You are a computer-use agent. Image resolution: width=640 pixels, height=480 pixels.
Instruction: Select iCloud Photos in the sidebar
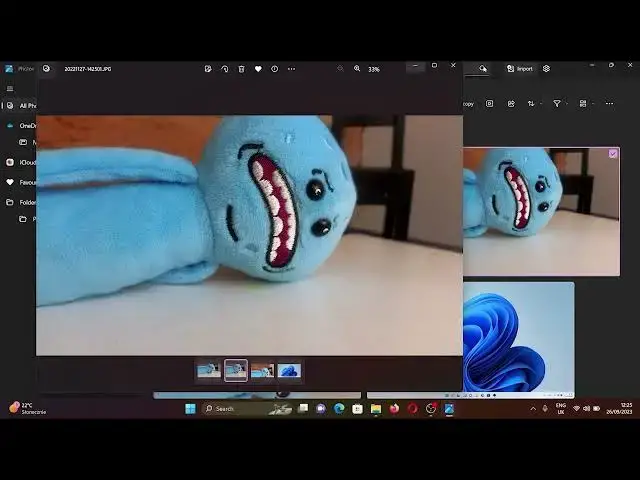click(x=19, y=162)
